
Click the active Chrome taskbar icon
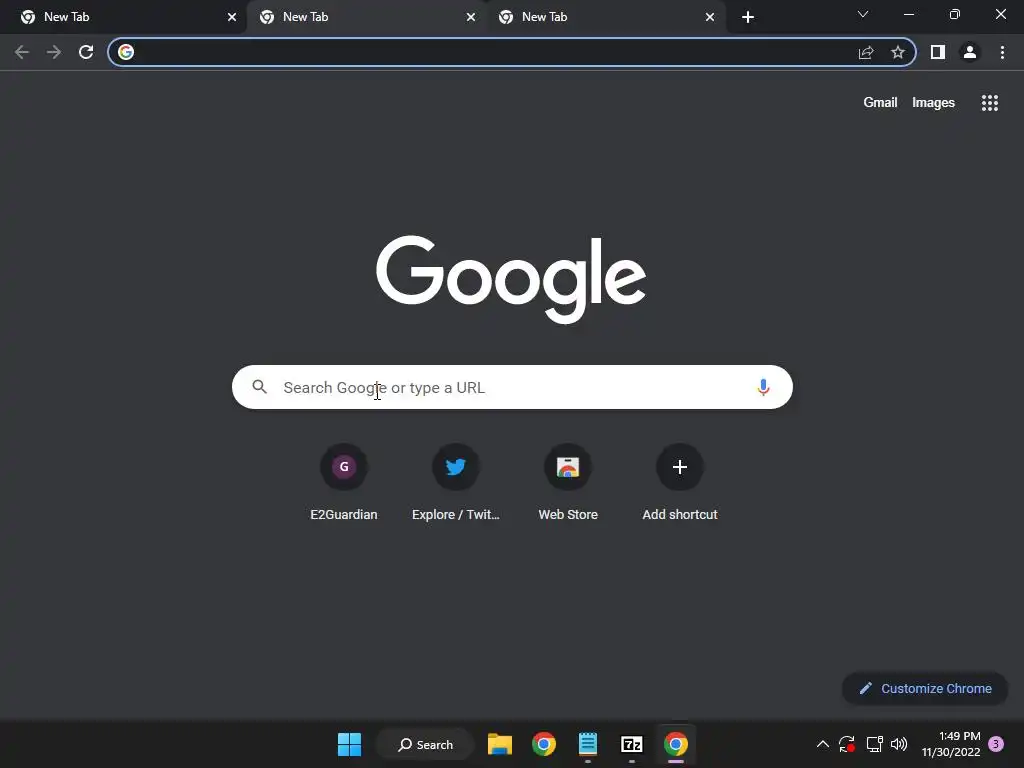click(676, 744)
